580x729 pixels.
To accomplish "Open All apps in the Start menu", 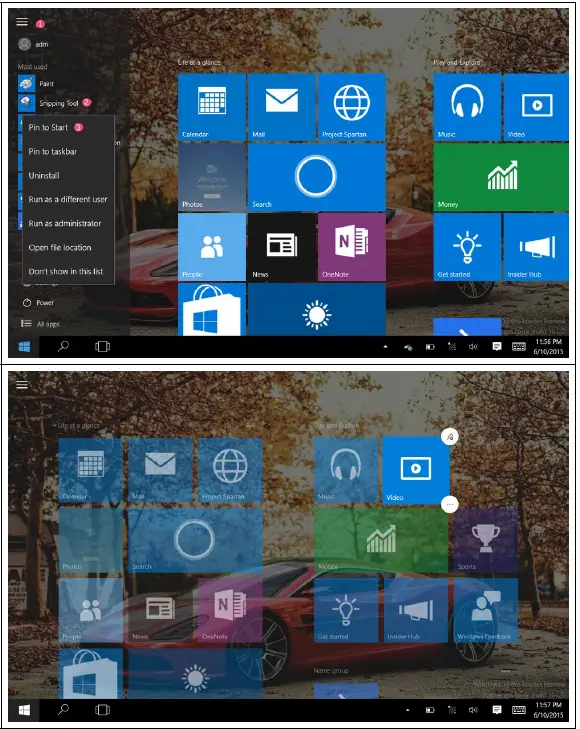I will point(40,324).
